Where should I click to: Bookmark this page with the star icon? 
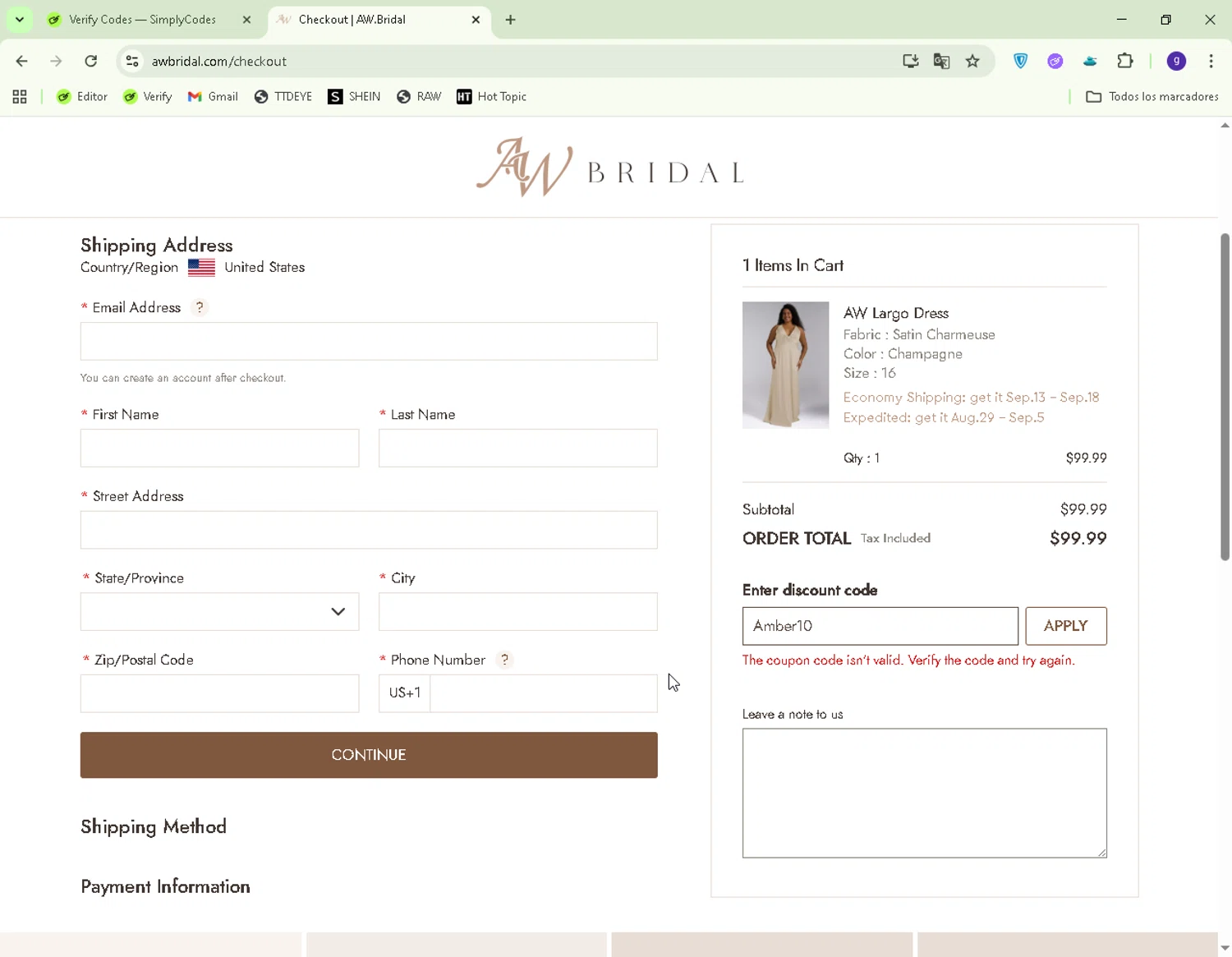(972, 61)
